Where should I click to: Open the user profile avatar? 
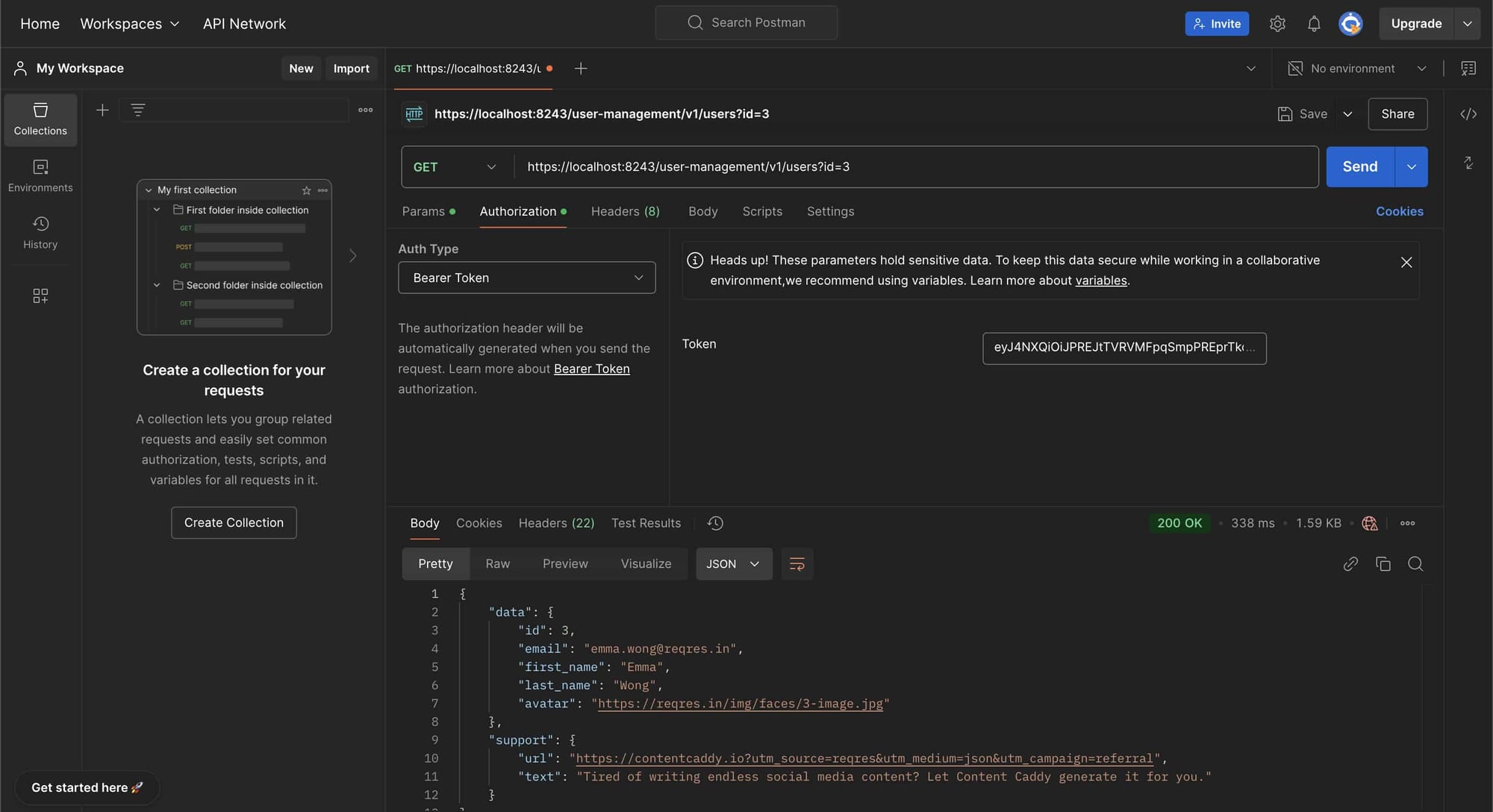1350,24
